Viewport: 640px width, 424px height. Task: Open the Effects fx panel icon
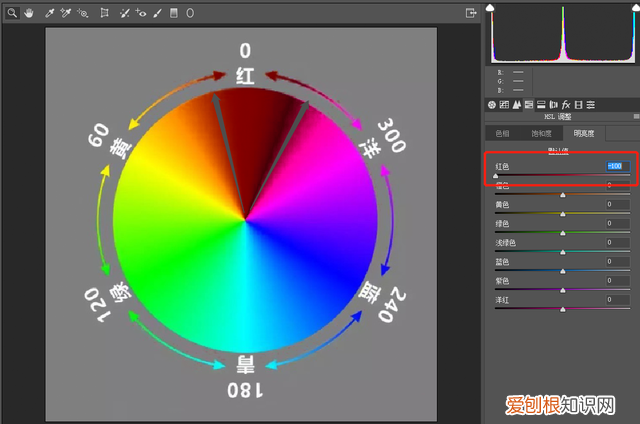(565, 104)
